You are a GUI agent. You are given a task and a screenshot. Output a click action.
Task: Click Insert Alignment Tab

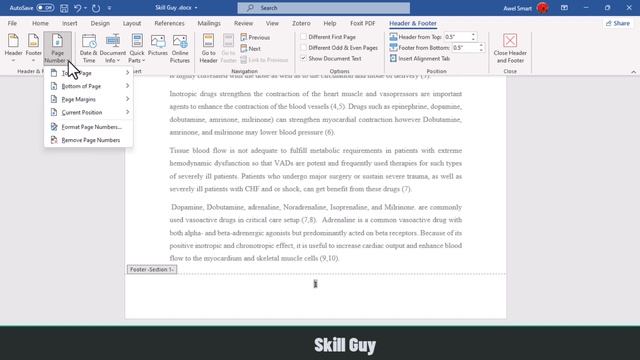[x=420, y=58]
